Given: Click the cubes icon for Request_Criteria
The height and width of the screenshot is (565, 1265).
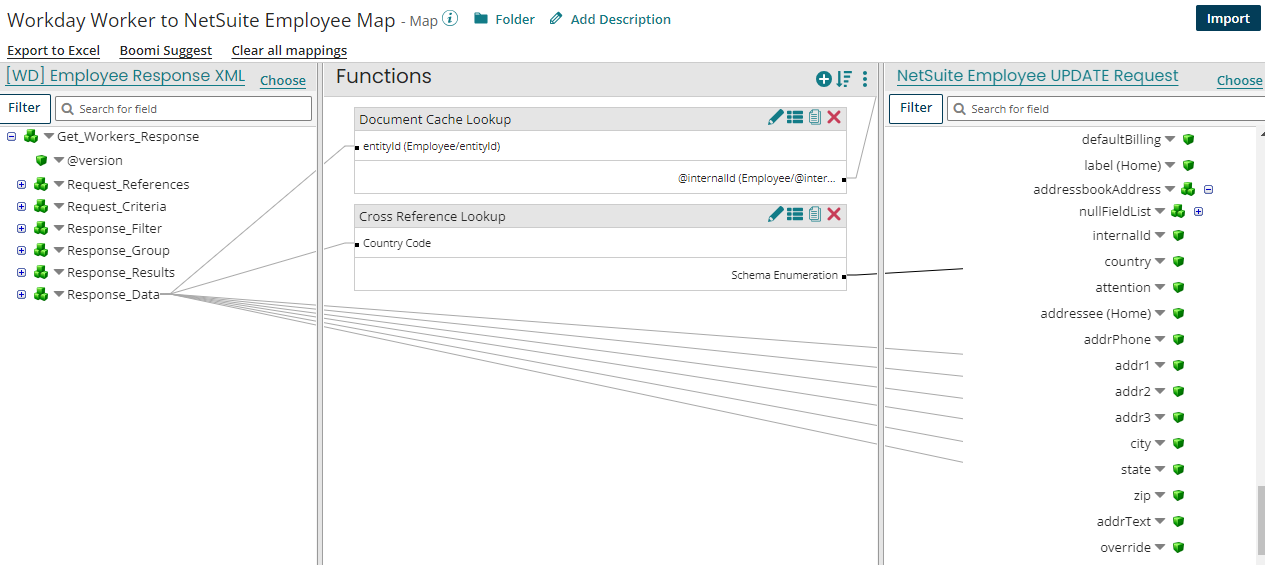Looking at the screenshot, I should pos(41,206).
